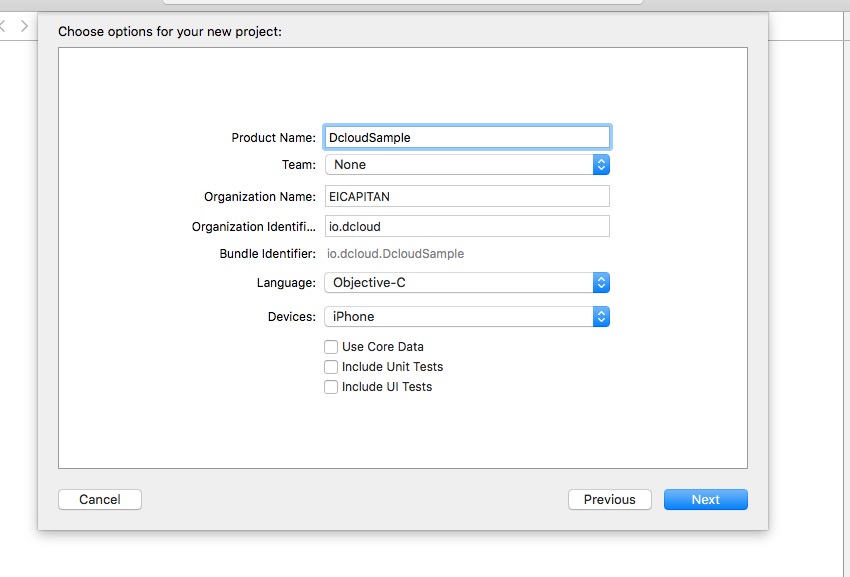Click the Language popup stepper arrows

(x=601, y=283)
